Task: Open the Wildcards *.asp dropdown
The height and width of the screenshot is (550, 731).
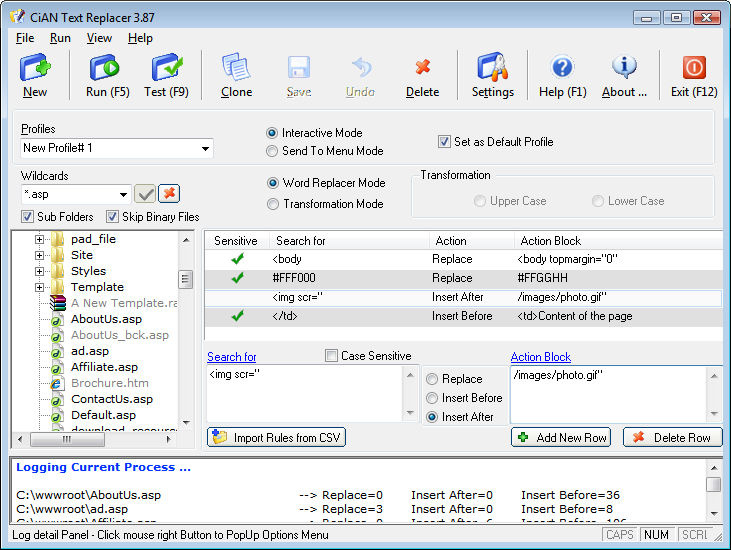Action: pos(124,194)
